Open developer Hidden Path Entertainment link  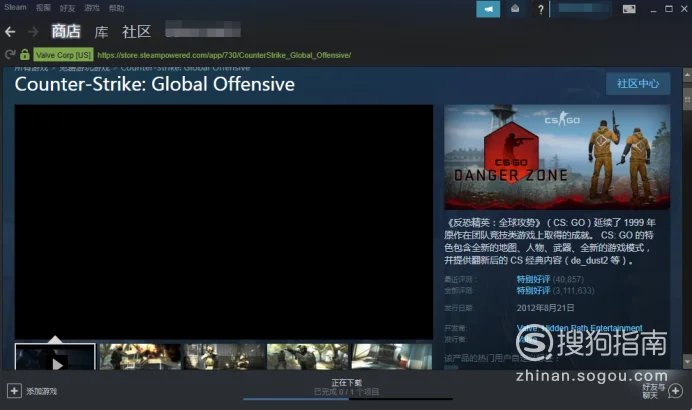tap(592, 328)
